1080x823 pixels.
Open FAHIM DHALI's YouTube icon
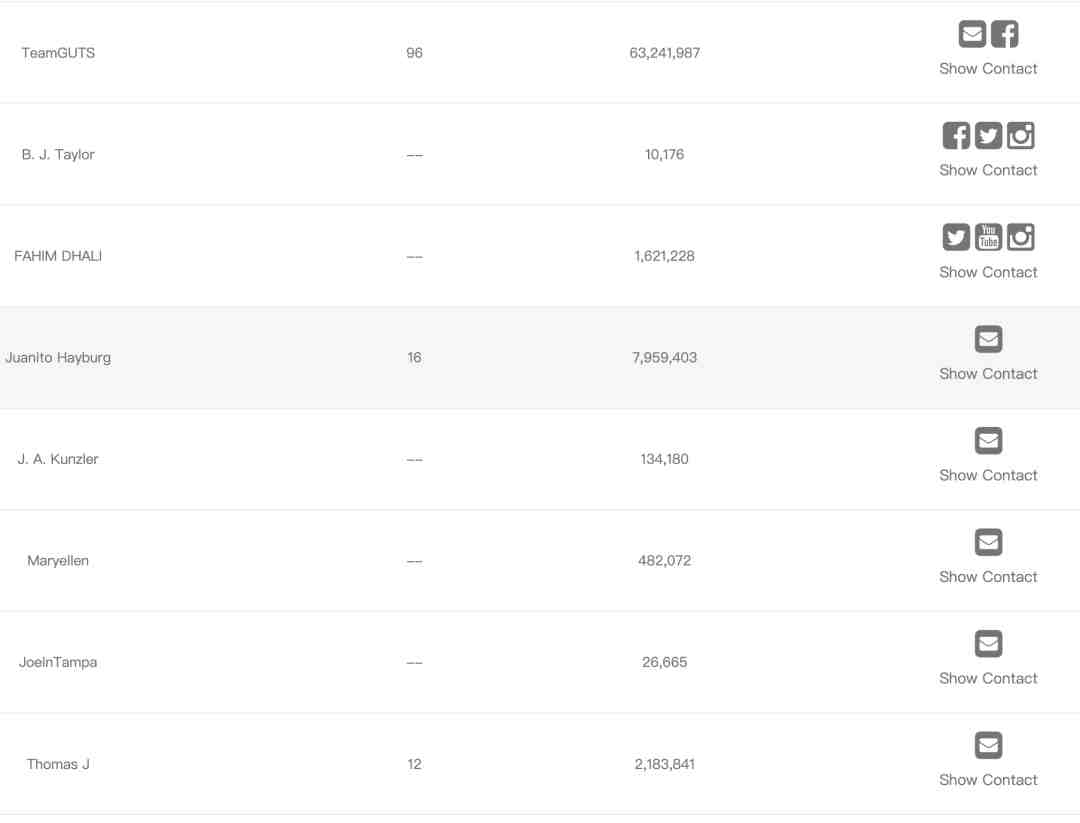tap(988, 238)
